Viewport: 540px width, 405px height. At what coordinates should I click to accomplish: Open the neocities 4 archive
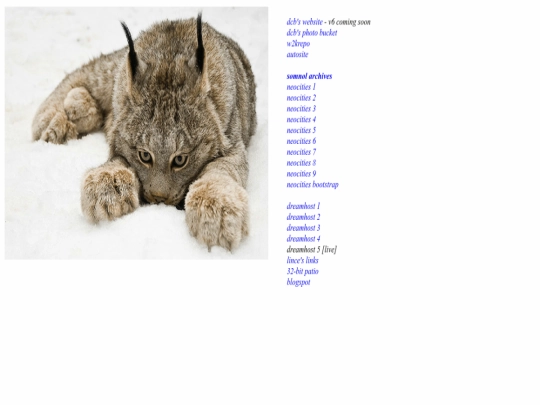tap(301, 120)
